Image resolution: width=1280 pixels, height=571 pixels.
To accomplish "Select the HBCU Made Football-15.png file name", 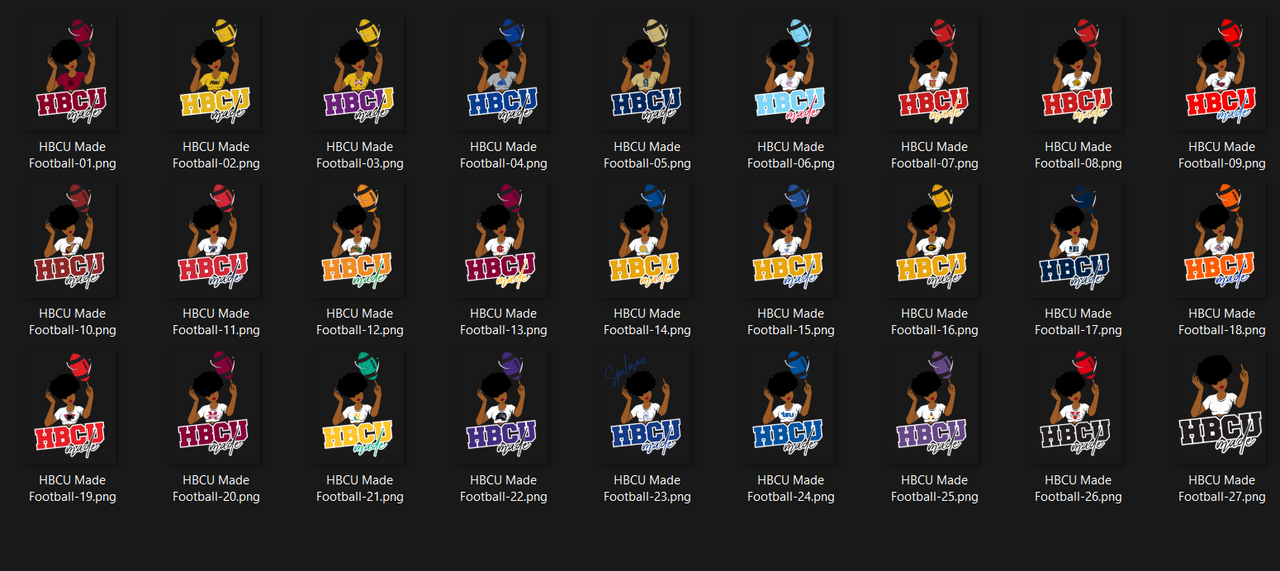I will coord(791,322).
